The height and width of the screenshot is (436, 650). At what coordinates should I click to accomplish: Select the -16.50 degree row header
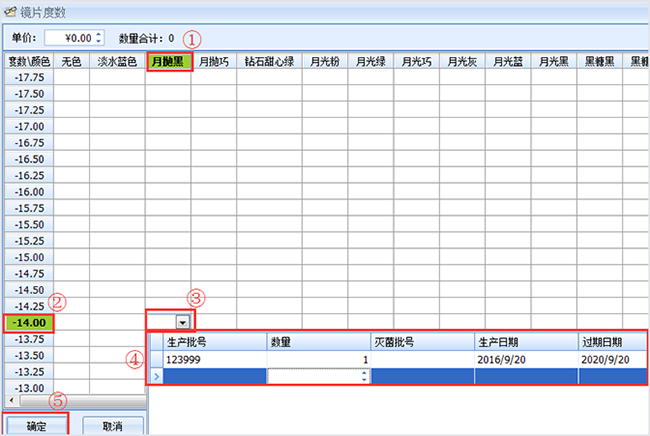tap(29, 159)
